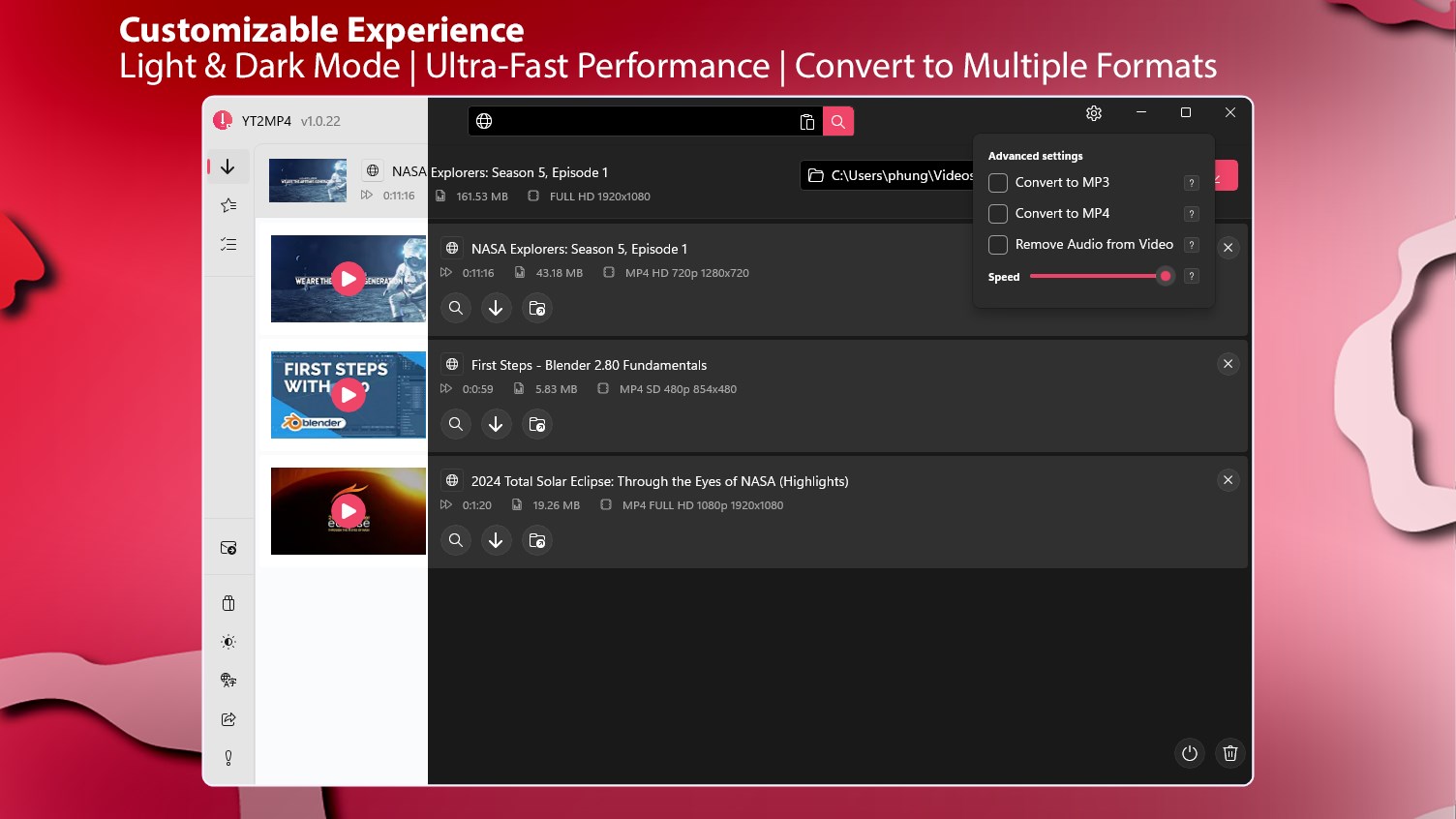Screen dimensions: 1456x819
Task: Click the red search button
Action: tap(838, 121)
